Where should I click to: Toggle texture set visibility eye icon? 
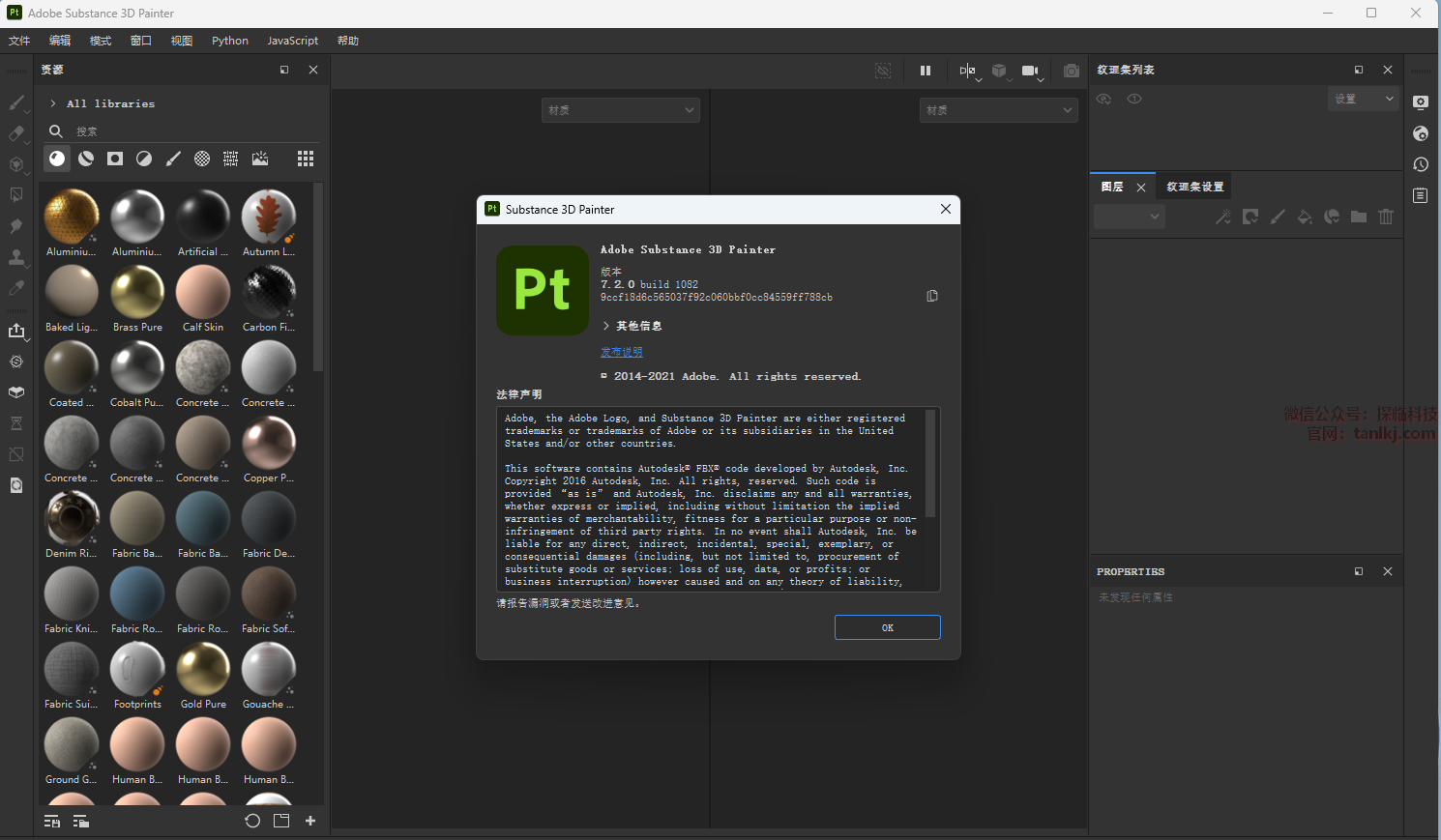1134,99
